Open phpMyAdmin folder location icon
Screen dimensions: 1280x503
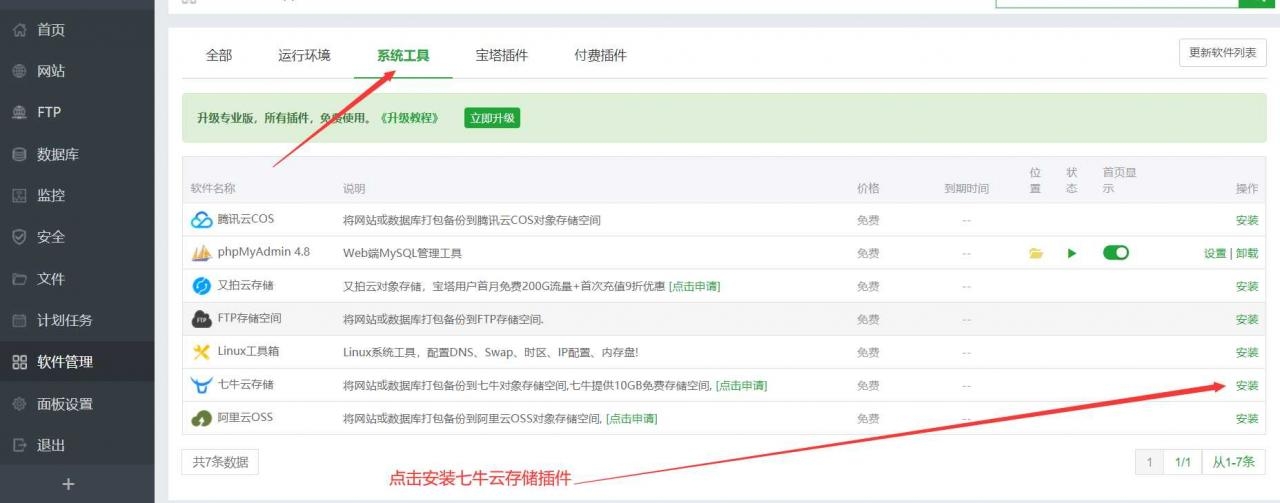1036,253
